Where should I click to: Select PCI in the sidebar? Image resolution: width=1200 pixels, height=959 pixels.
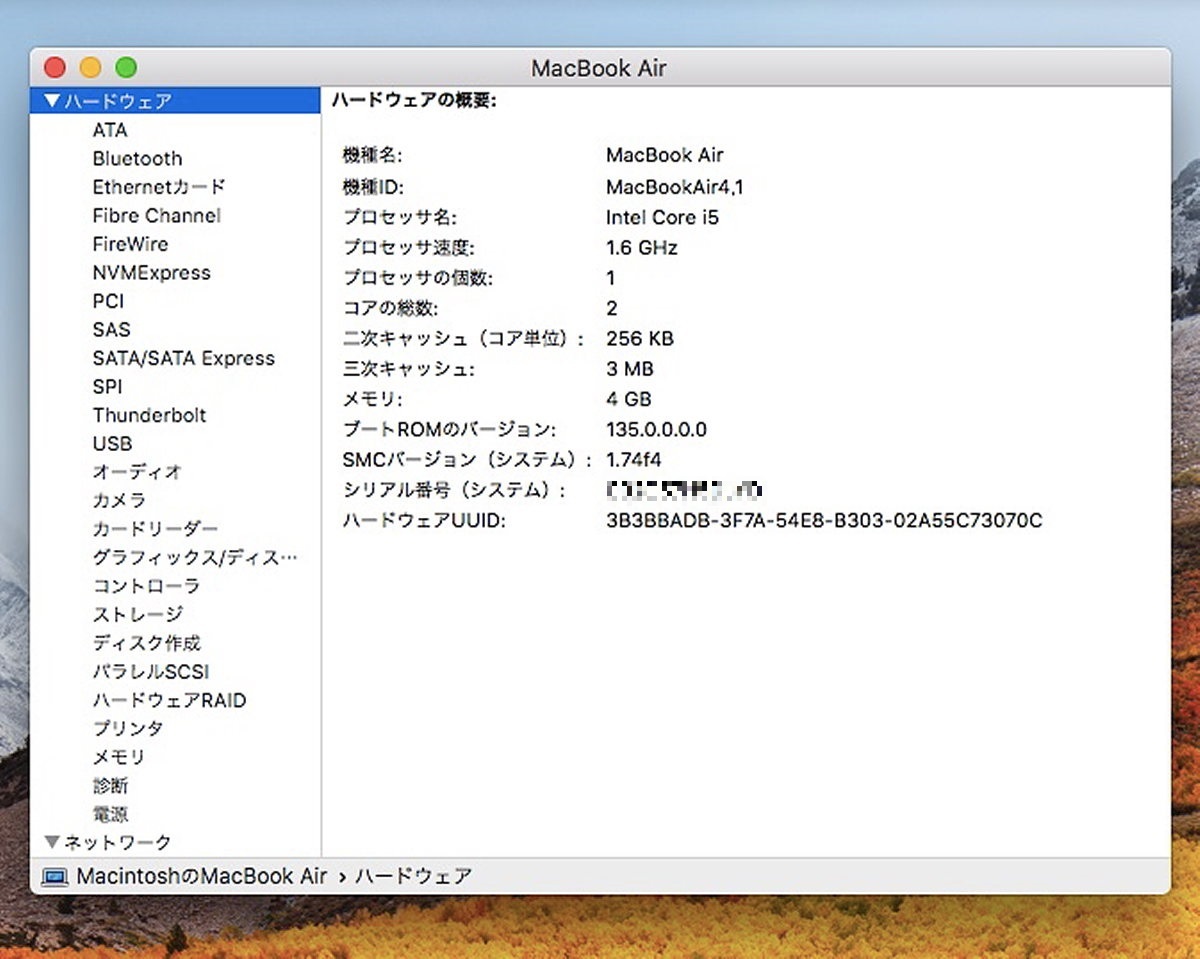coord(108,301)
